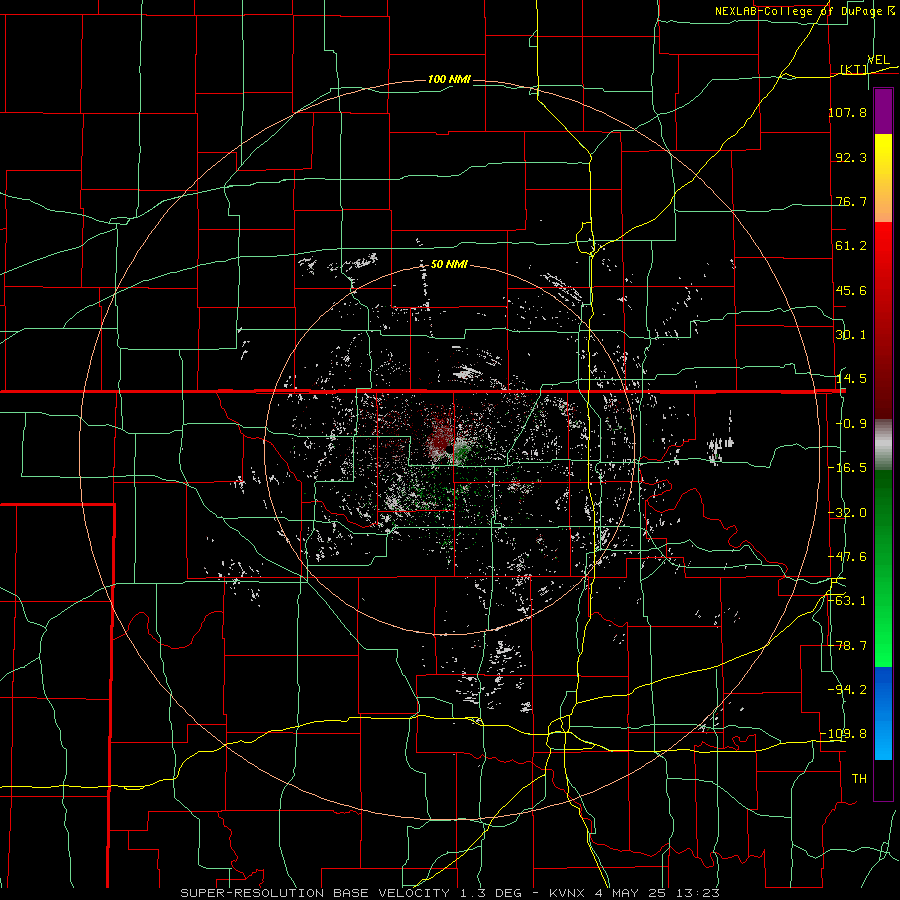Image resolution: width=900 pixels, height=900 pixels.
Task: Click the -16.5 velocity scale value
Action: [x=847, y=468]
